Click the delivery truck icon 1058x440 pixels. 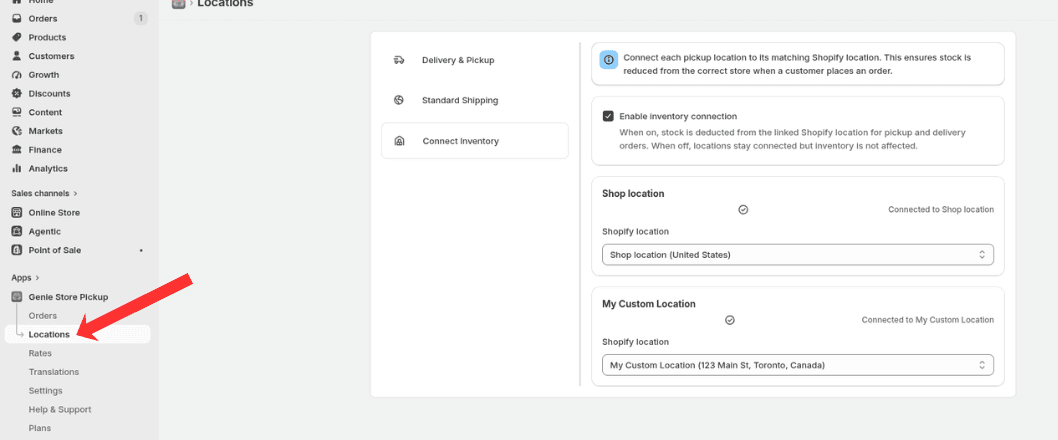click(x=399, y=60)
